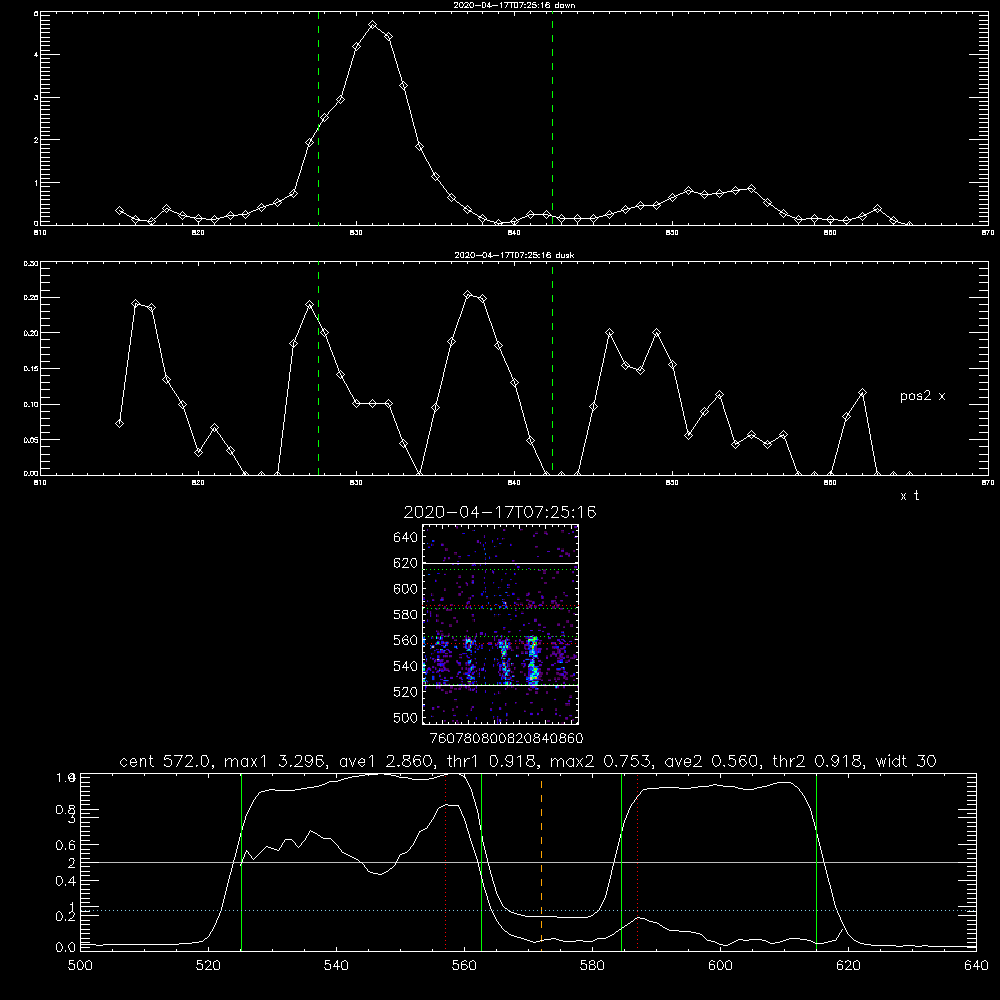Select the right green dashed line in dawn plot

point(552,118)
